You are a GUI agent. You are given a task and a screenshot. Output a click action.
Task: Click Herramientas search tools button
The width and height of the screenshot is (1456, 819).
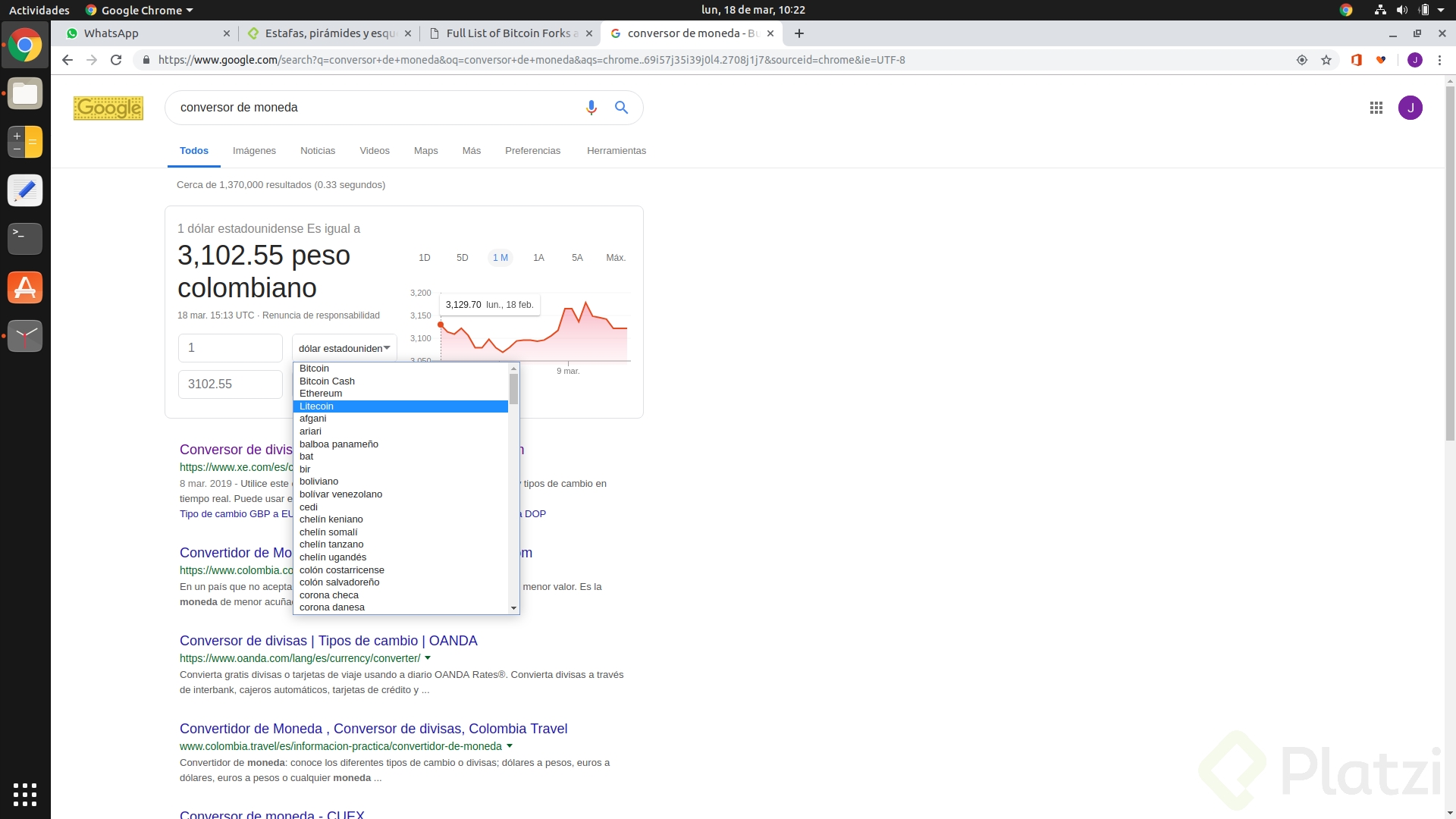616,151
